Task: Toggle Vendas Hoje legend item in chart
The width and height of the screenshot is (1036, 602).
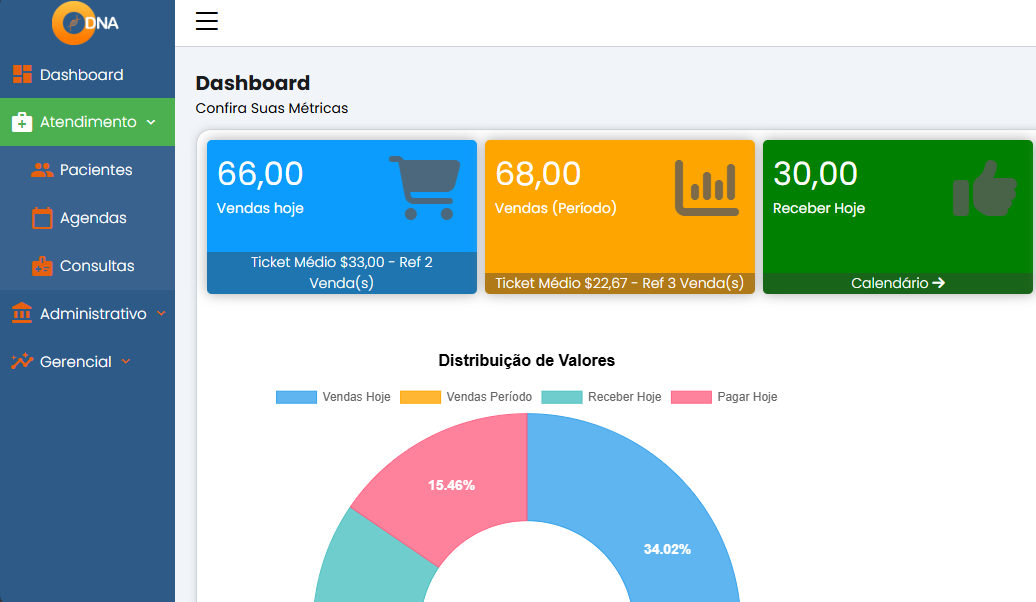Action: click(x=333, y=397)
